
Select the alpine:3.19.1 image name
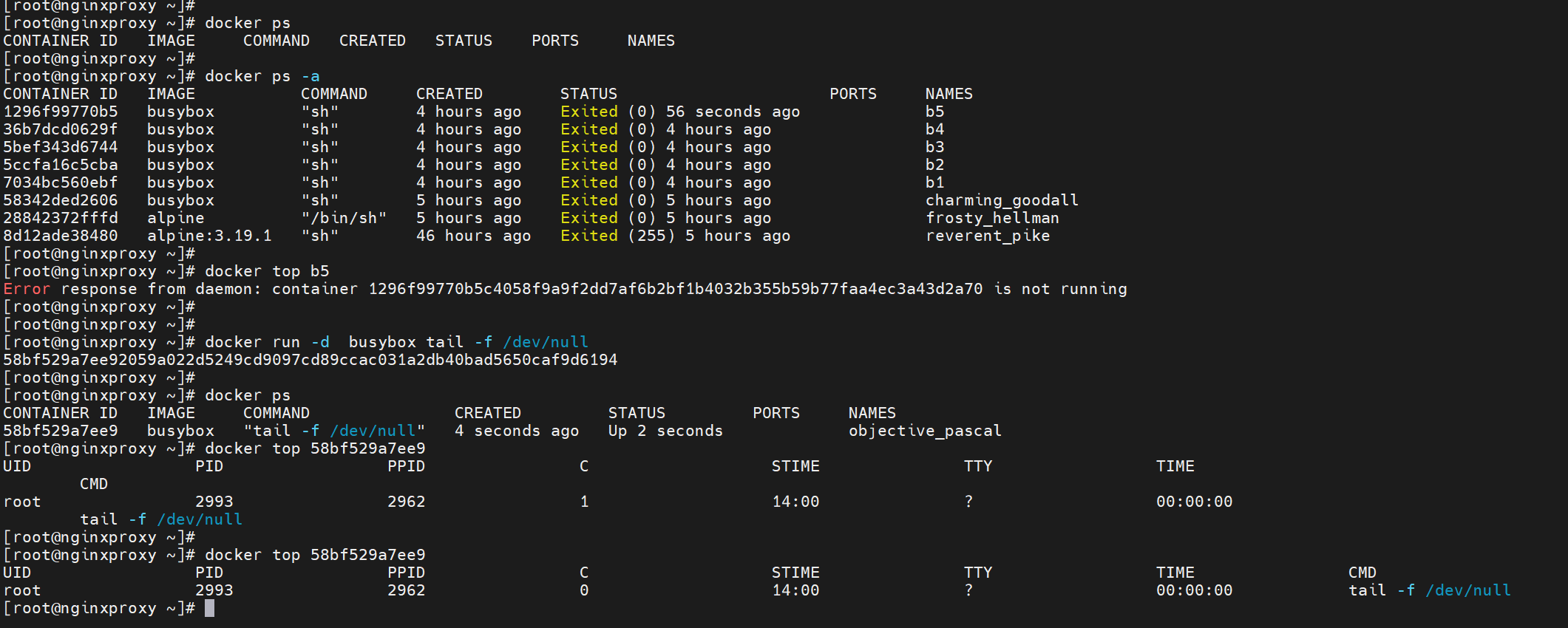[209, 236]
